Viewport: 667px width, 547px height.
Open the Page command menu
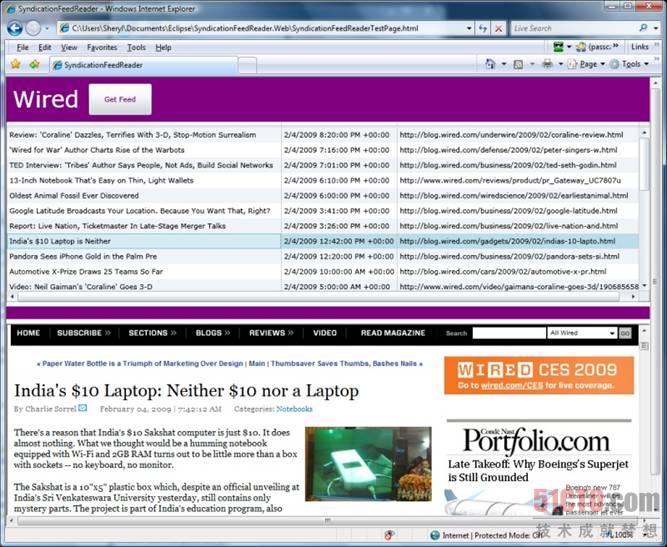pos(587,64)
